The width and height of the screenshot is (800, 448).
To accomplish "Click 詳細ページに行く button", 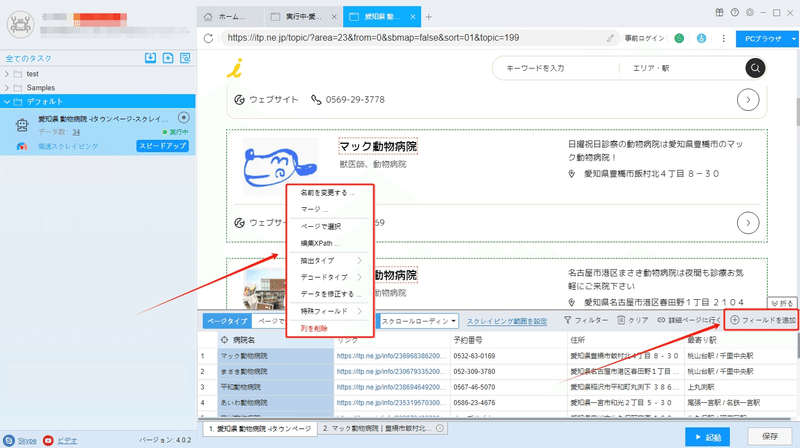I will pyautogui.click(x=689, y=320).
